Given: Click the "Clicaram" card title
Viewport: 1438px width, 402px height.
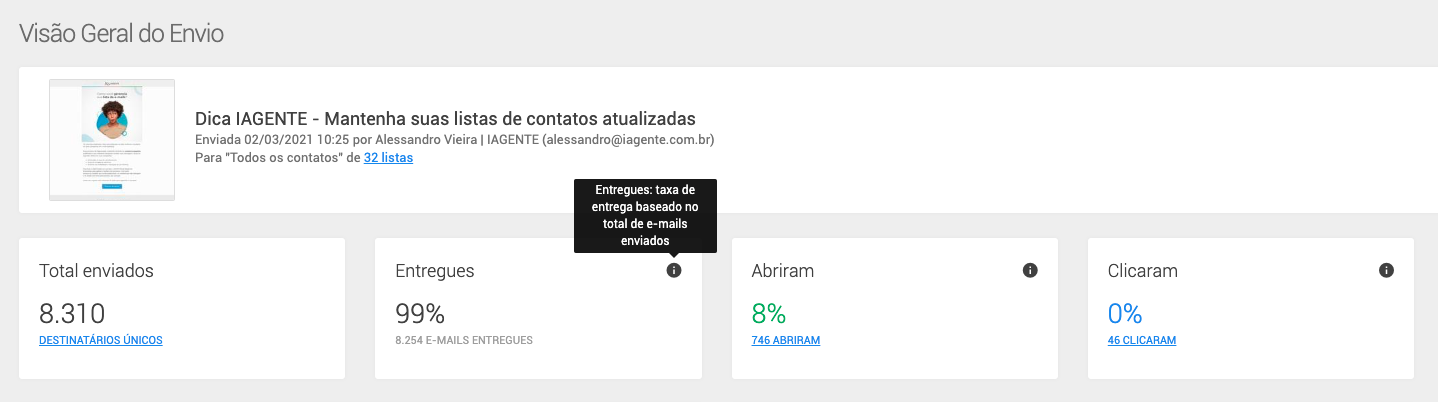Looking at the screenshot, I should (x=1143, y=271).
